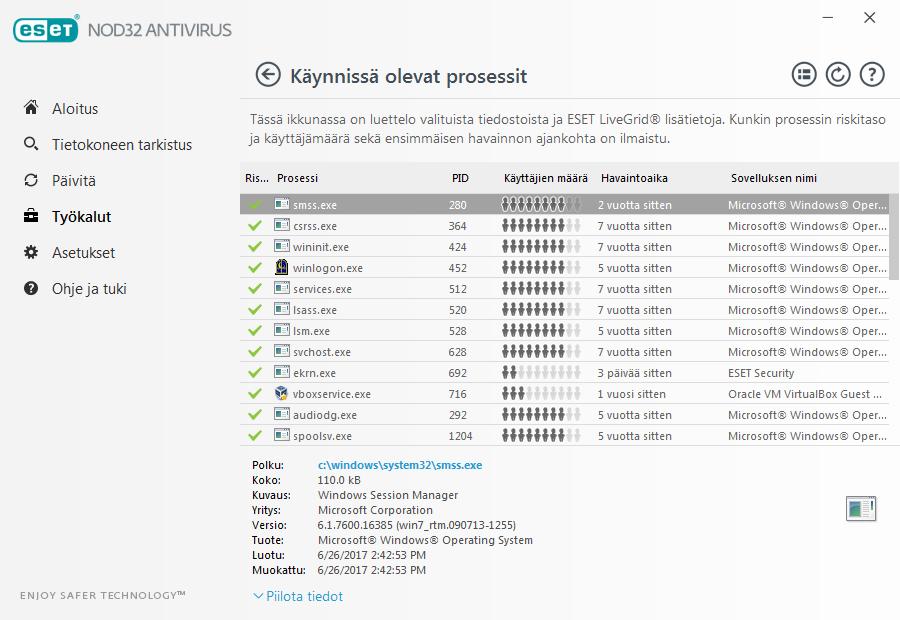
Task: Collapse details with Piilota tiedot
Action: (x=298, y=596)
